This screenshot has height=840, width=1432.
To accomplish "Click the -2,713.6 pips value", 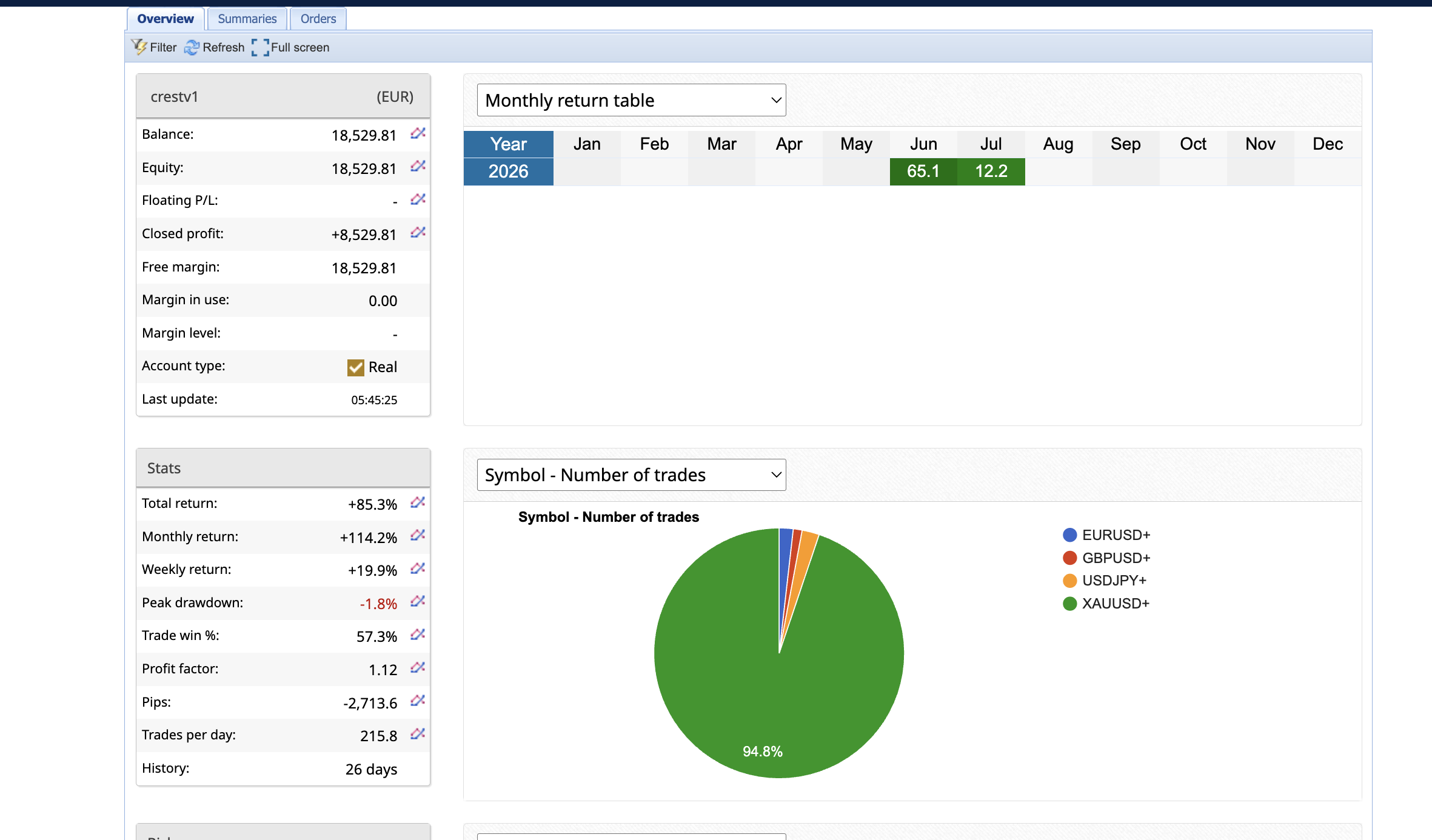I will [370, 703].
